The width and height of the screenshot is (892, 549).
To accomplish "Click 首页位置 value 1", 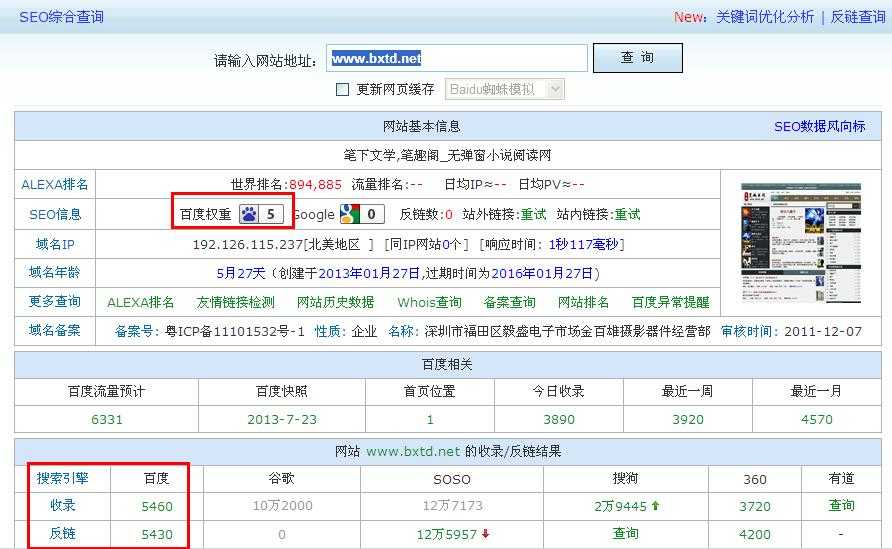I will (430, 420).
